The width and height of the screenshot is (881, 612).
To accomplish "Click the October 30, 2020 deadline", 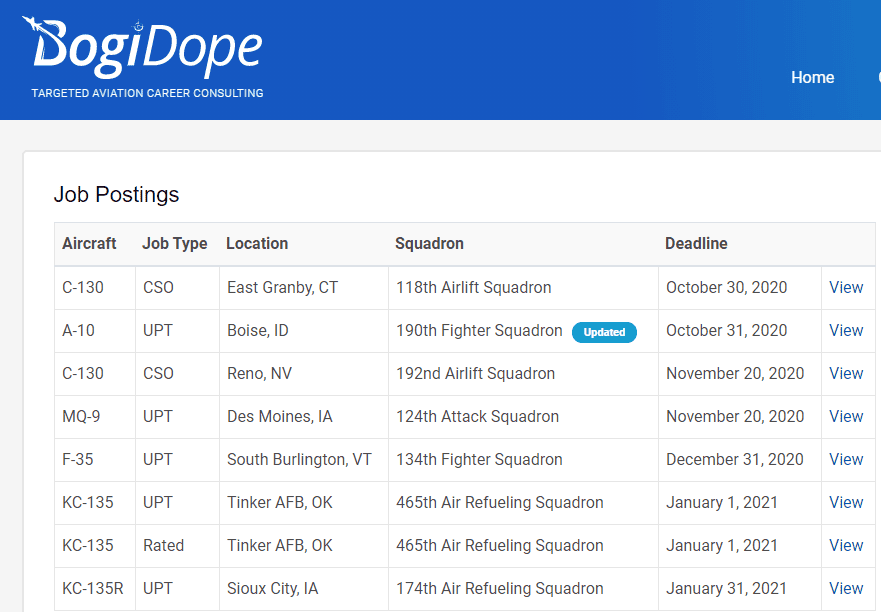I will tap(726, 287).
